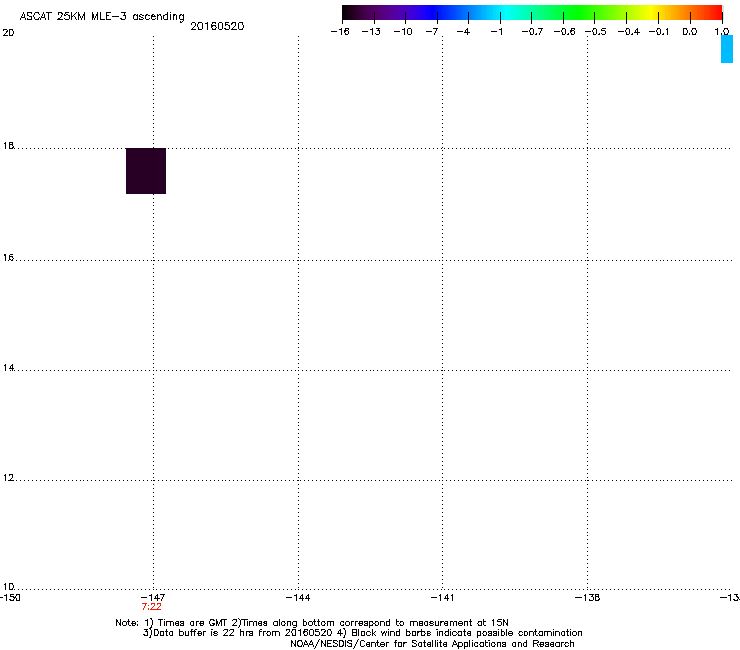Click the light blue rectangle under 1.0
This screenshot has width=740, height=650.
tap(727, 49)
